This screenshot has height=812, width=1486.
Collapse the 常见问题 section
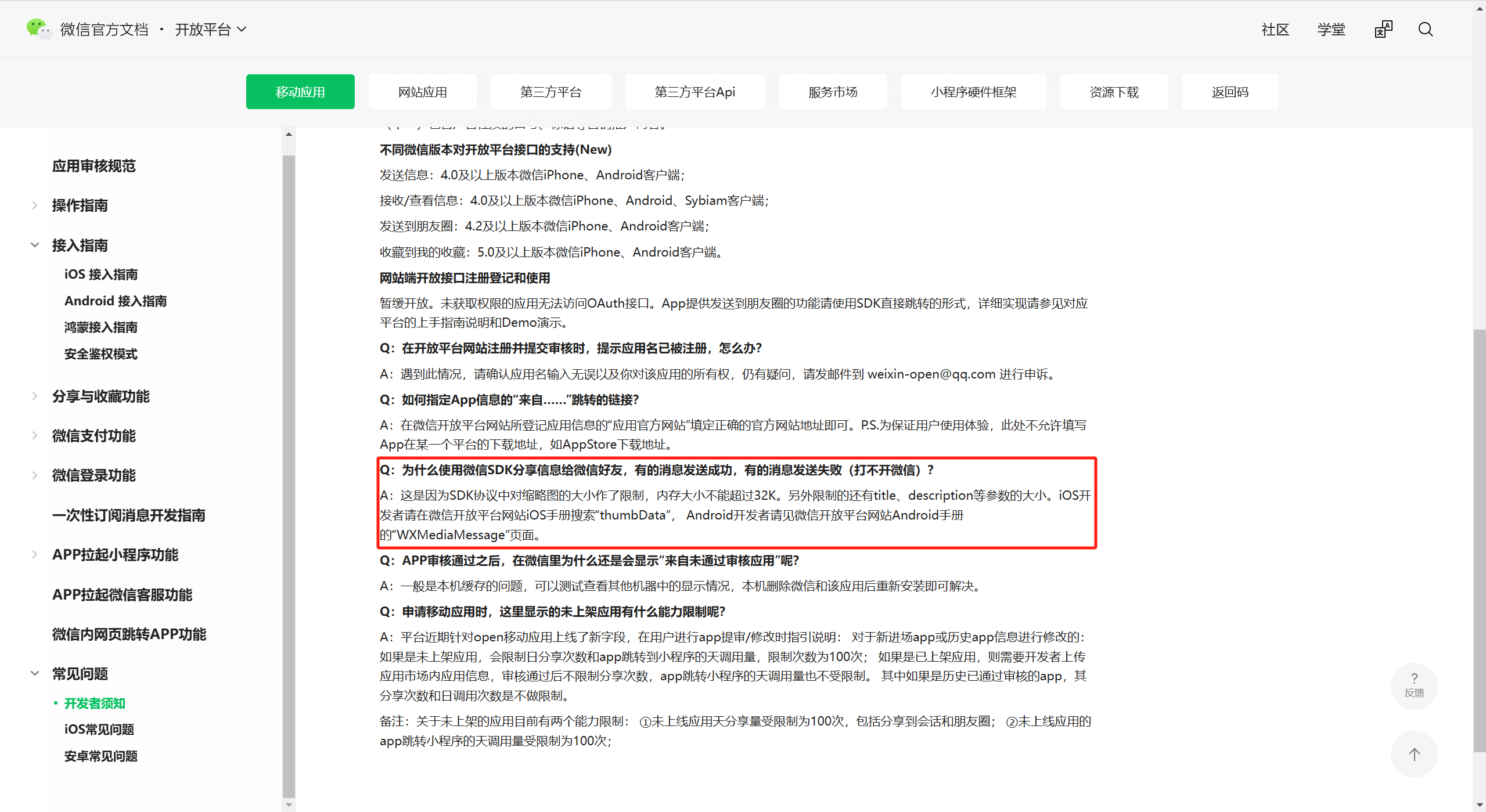pyautogui.click(x=35, y=673)
